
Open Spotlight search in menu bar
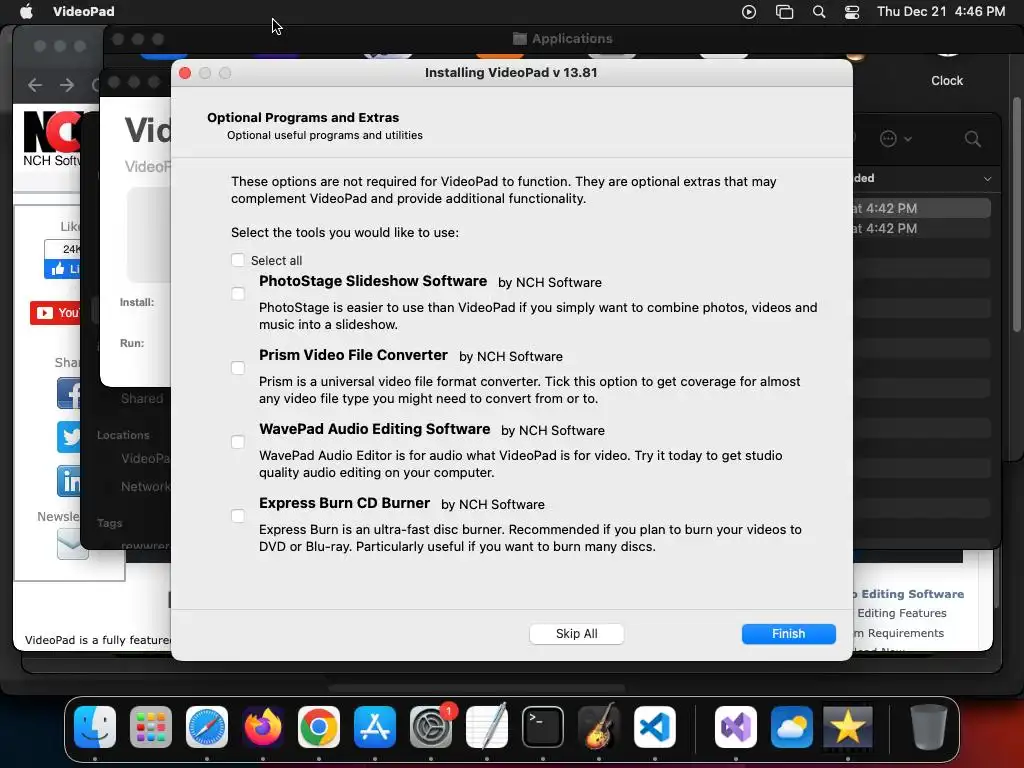pyautogui.click(x=819, y=11)
